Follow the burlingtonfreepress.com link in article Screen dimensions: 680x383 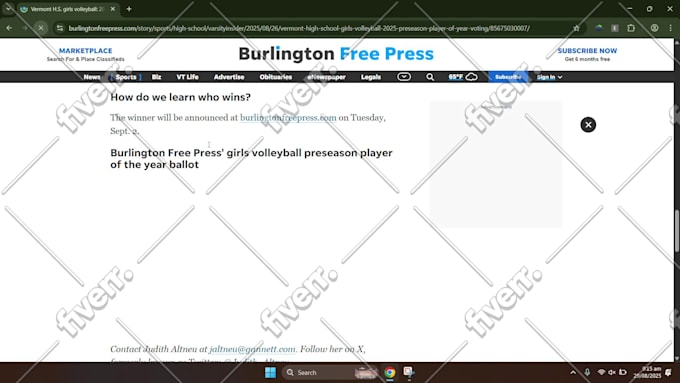[x=288, y=118]
